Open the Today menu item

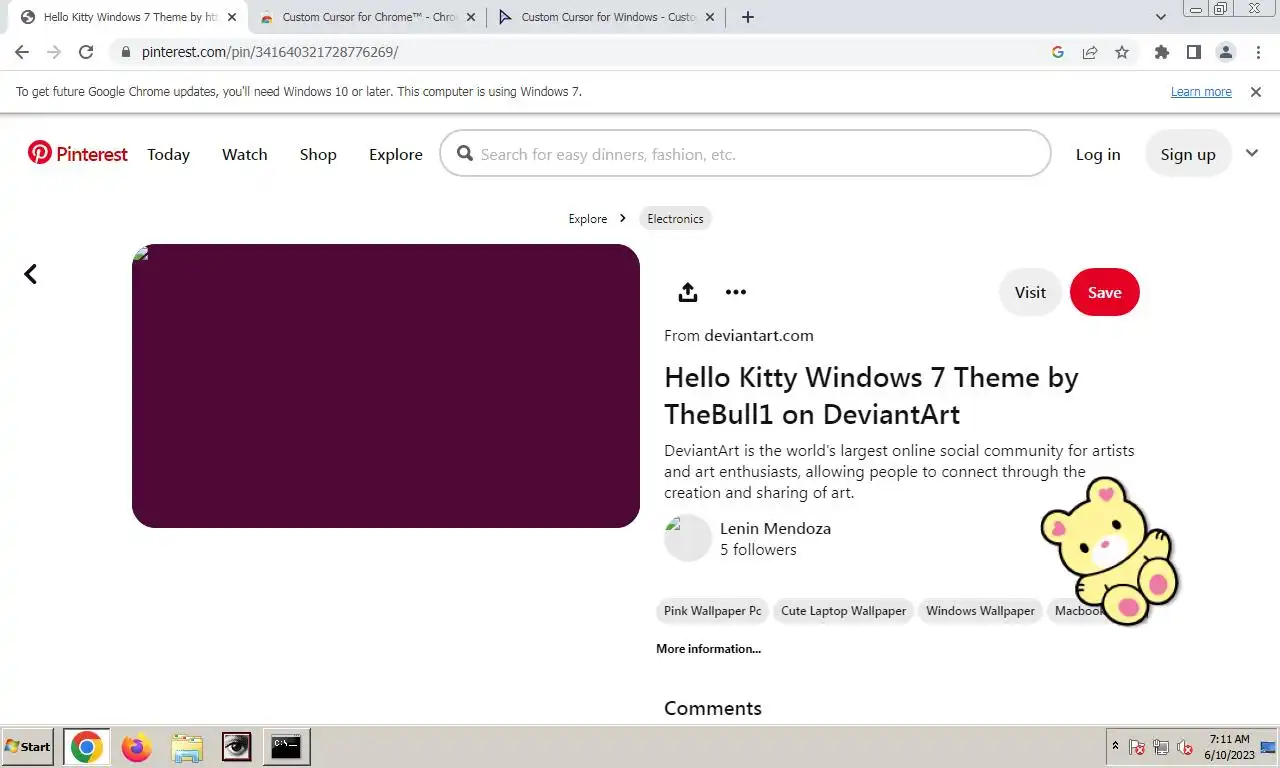168,154
